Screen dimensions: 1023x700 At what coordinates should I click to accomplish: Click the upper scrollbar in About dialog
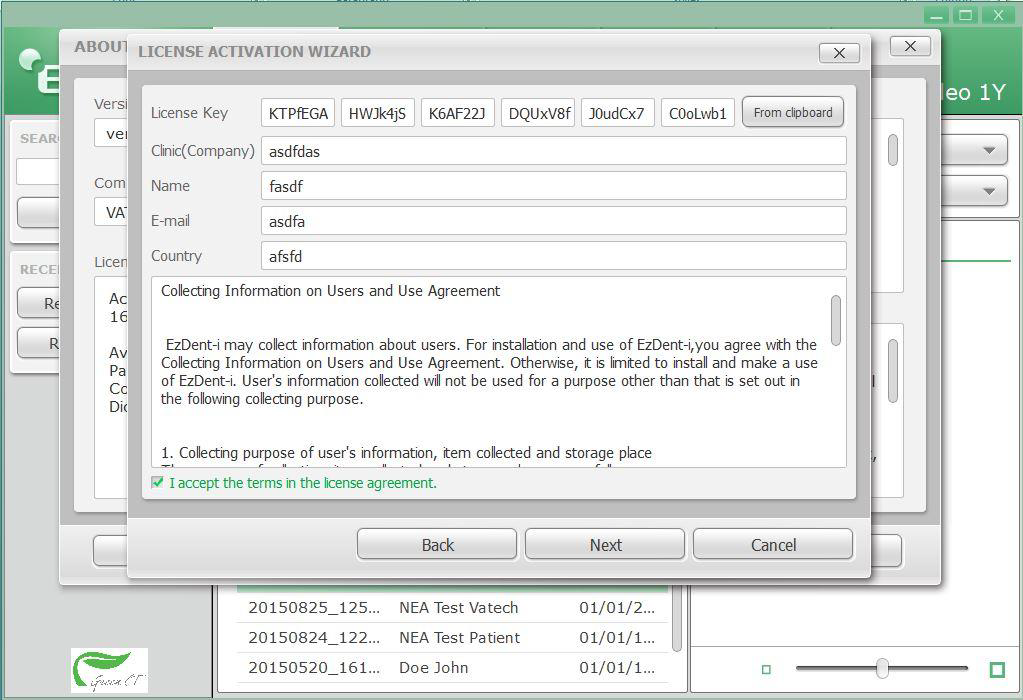pyautogui.click(x=893, y=150)
